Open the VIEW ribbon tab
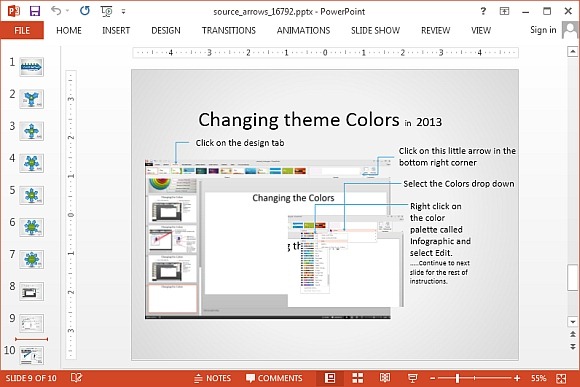 (481, 30)
